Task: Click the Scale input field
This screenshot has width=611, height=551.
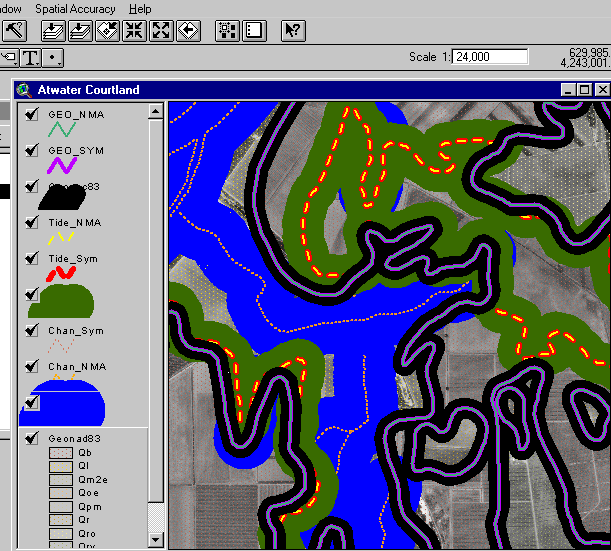Action: (x=484, y=57)
